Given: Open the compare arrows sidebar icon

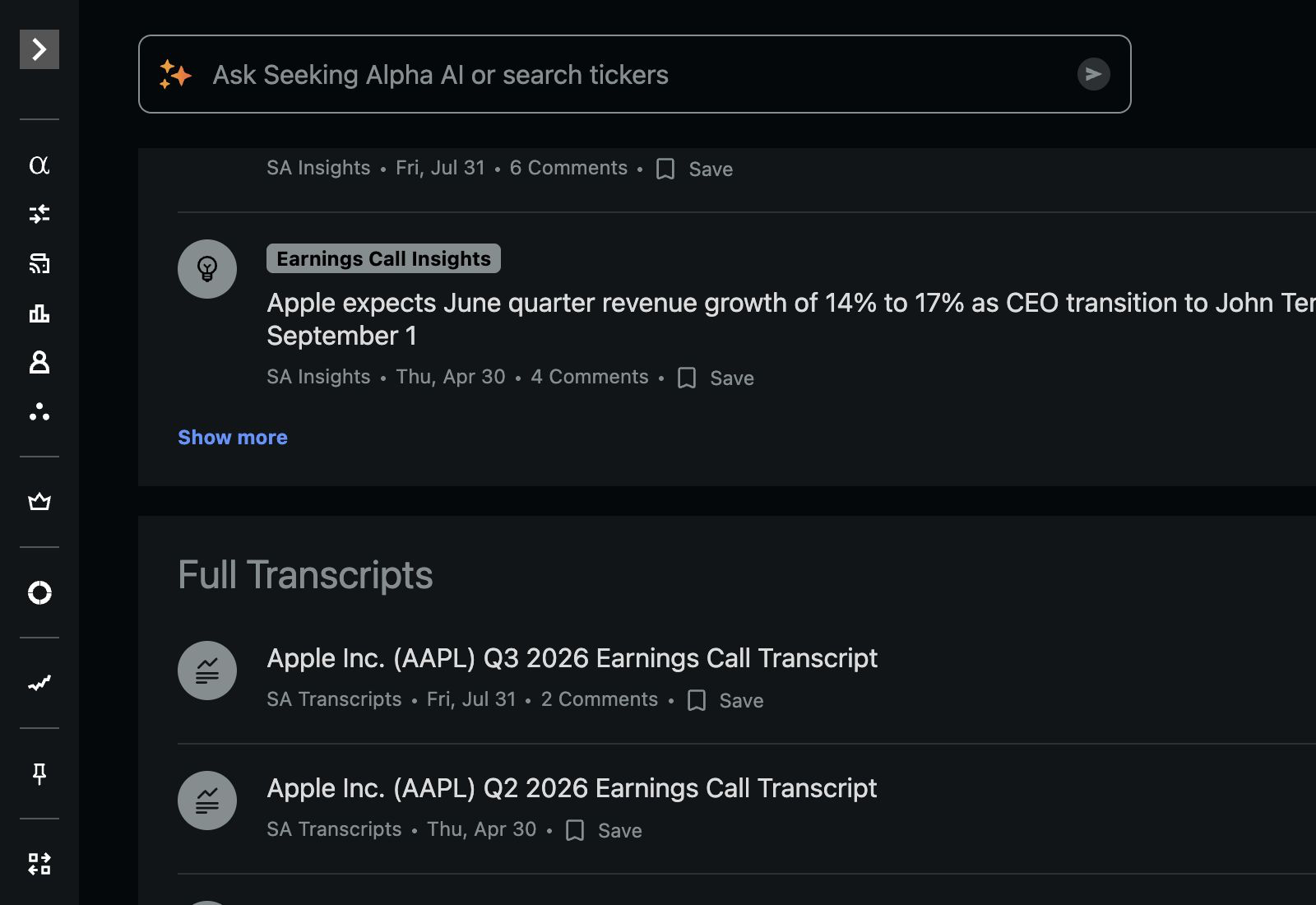Looking at the screenshot, I should (x=39, y=215).
